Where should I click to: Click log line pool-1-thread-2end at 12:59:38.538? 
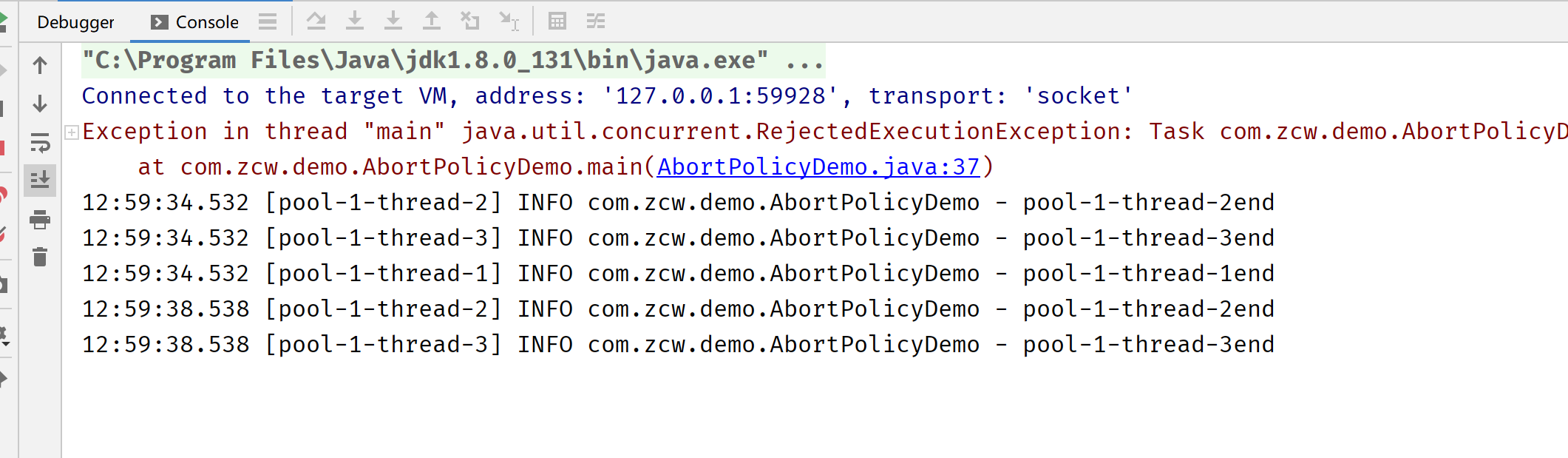tap(678, 309)
